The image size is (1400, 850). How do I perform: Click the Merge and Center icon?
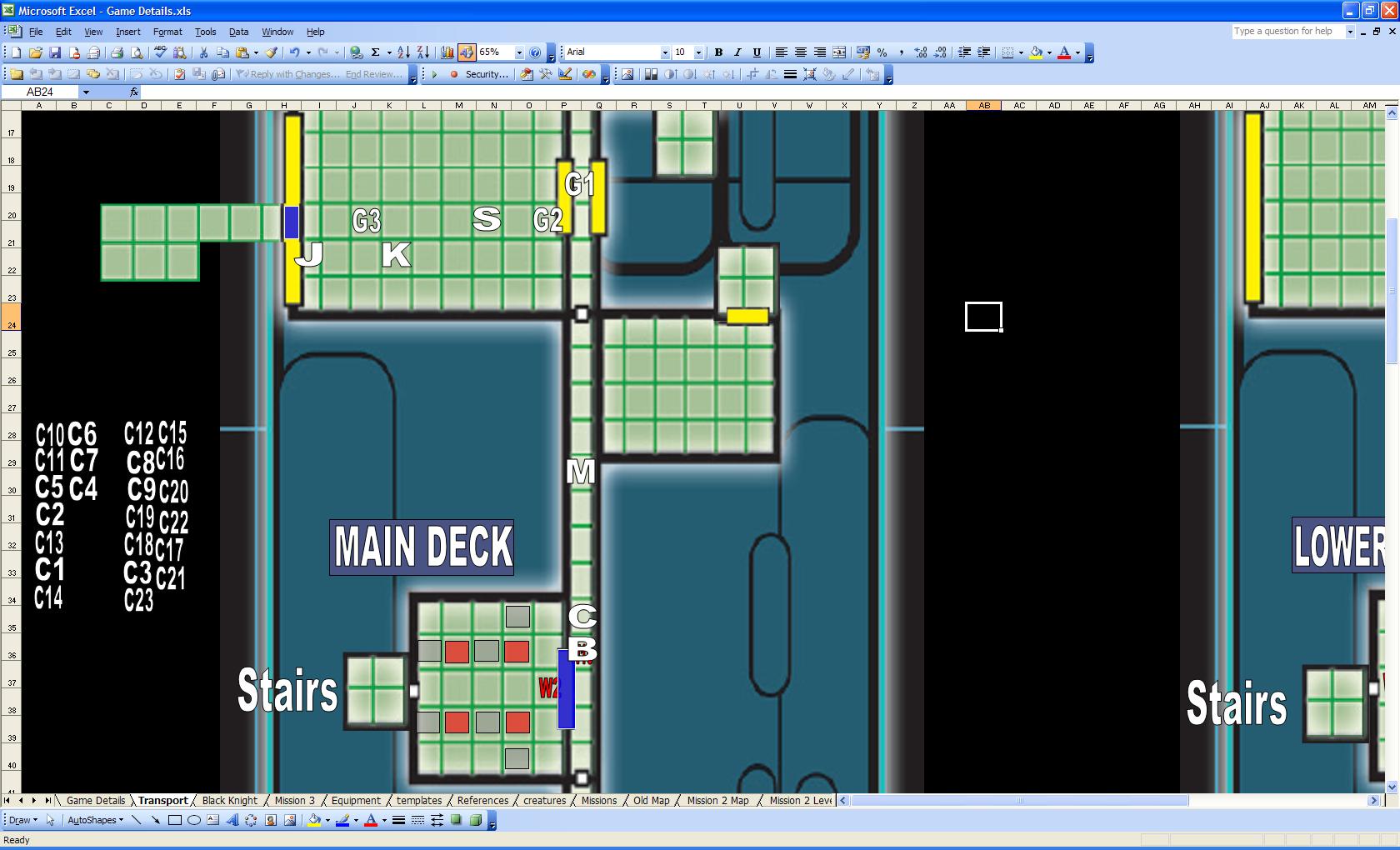(x=839, y=52)
